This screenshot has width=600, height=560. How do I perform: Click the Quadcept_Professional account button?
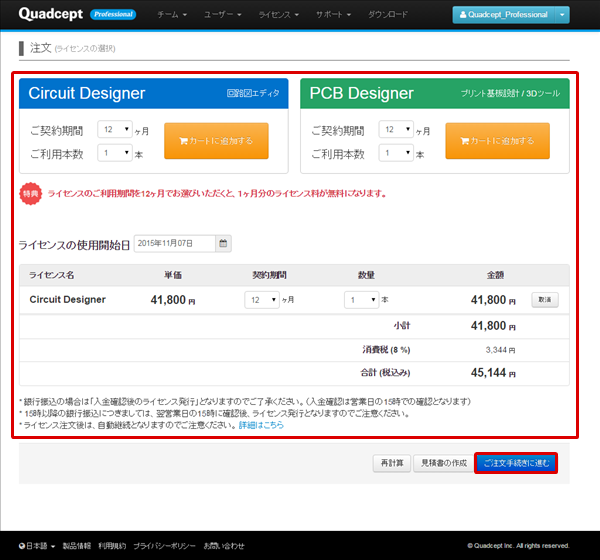pos(504,15)
